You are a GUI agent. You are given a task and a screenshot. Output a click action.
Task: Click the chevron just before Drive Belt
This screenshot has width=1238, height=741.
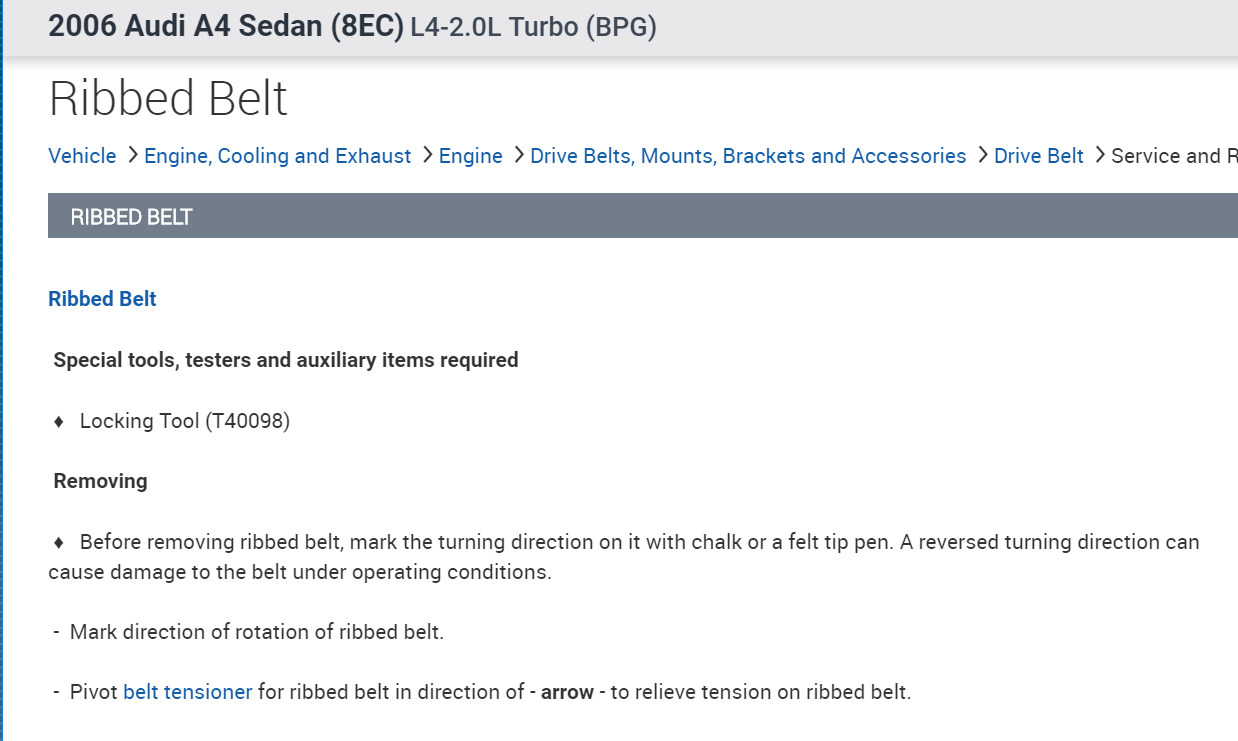[982, 156]
